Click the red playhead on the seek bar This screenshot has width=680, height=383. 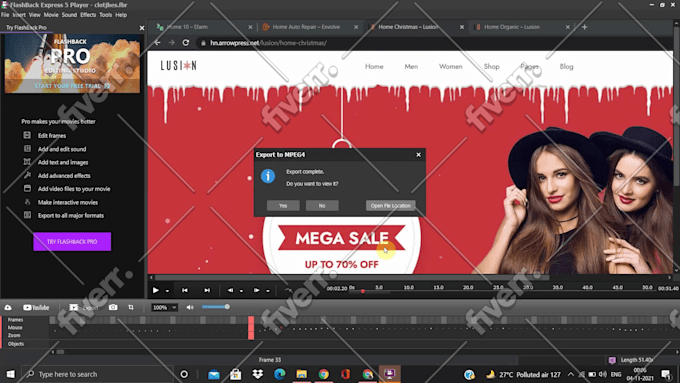tap(363, 291)
